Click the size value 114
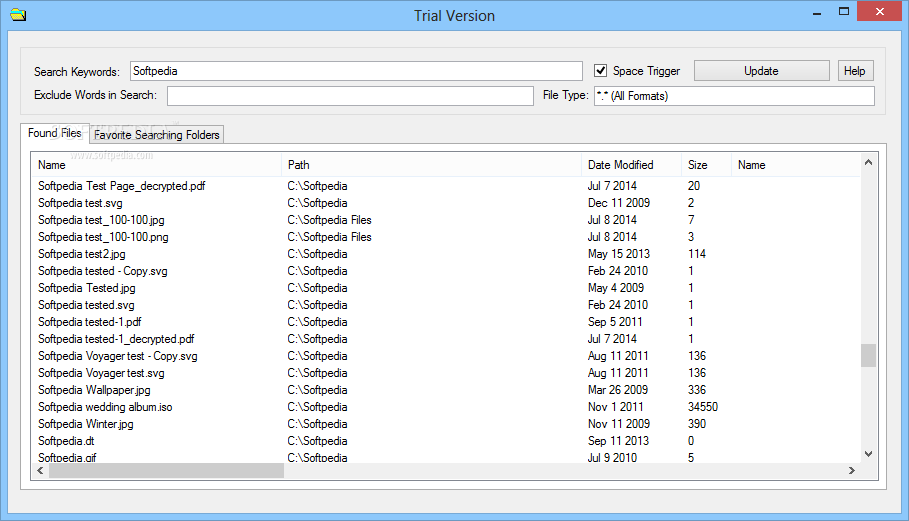This screenshot has width=909, height=521. [697, 254]
